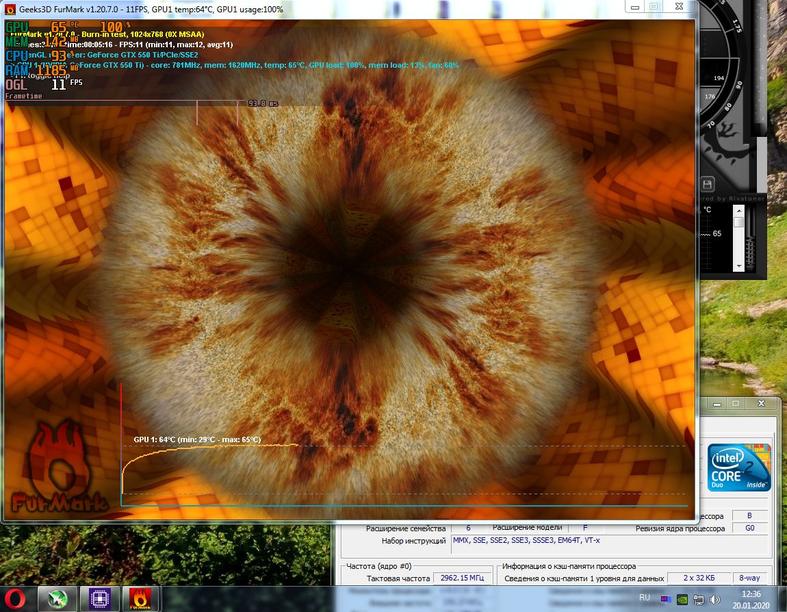Click the 'Тактовая частота' label
This screenshot has height=612, width=787.
tap(398, 578)
